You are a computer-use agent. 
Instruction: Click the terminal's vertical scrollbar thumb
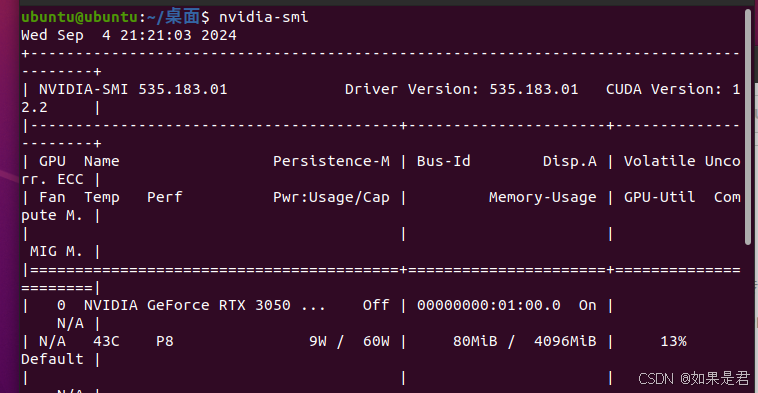tap(748, 127)
